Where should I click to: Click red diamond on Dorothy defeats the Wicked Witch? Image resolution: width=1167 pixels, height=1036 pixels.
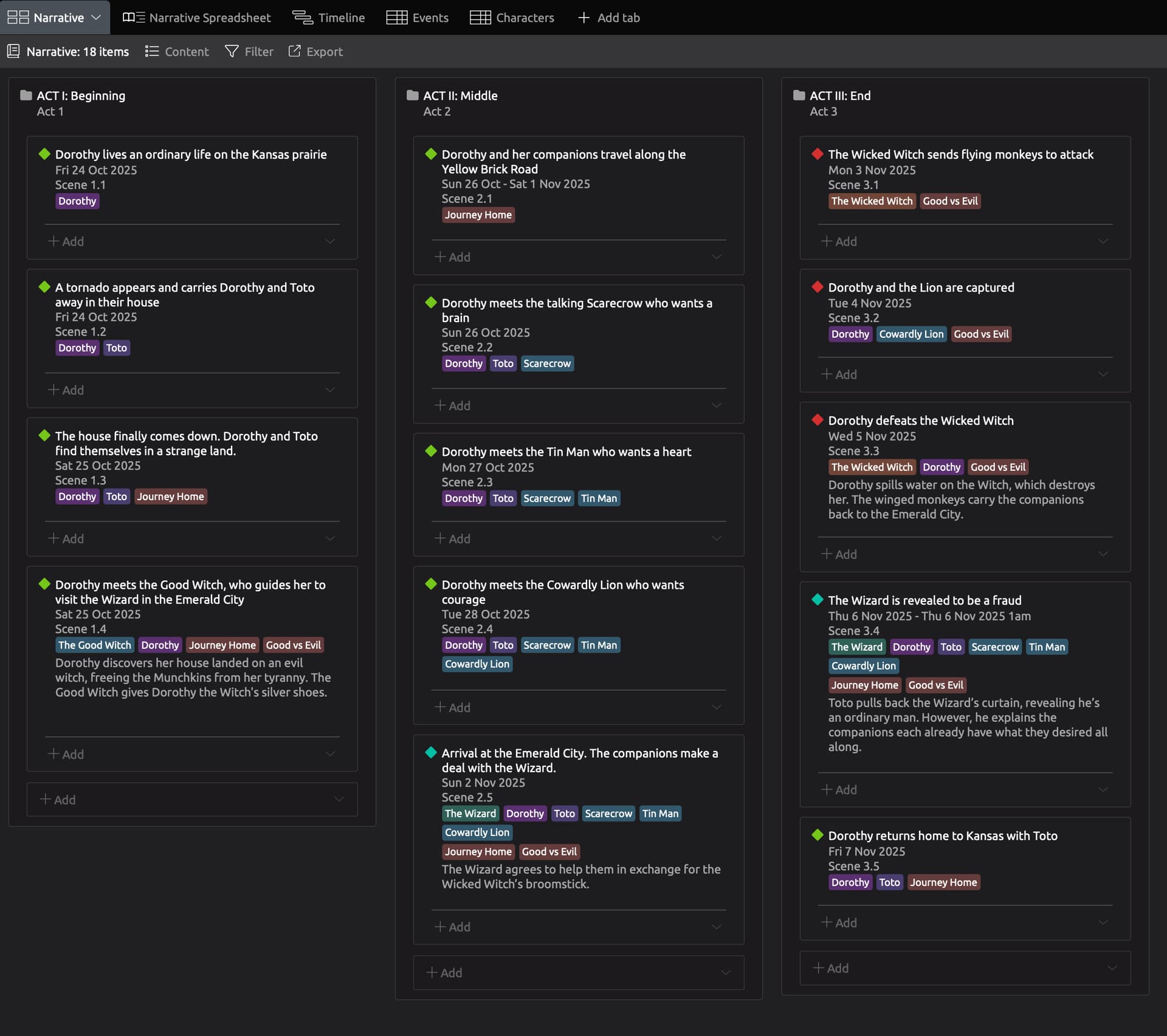(x=818, y=420)
